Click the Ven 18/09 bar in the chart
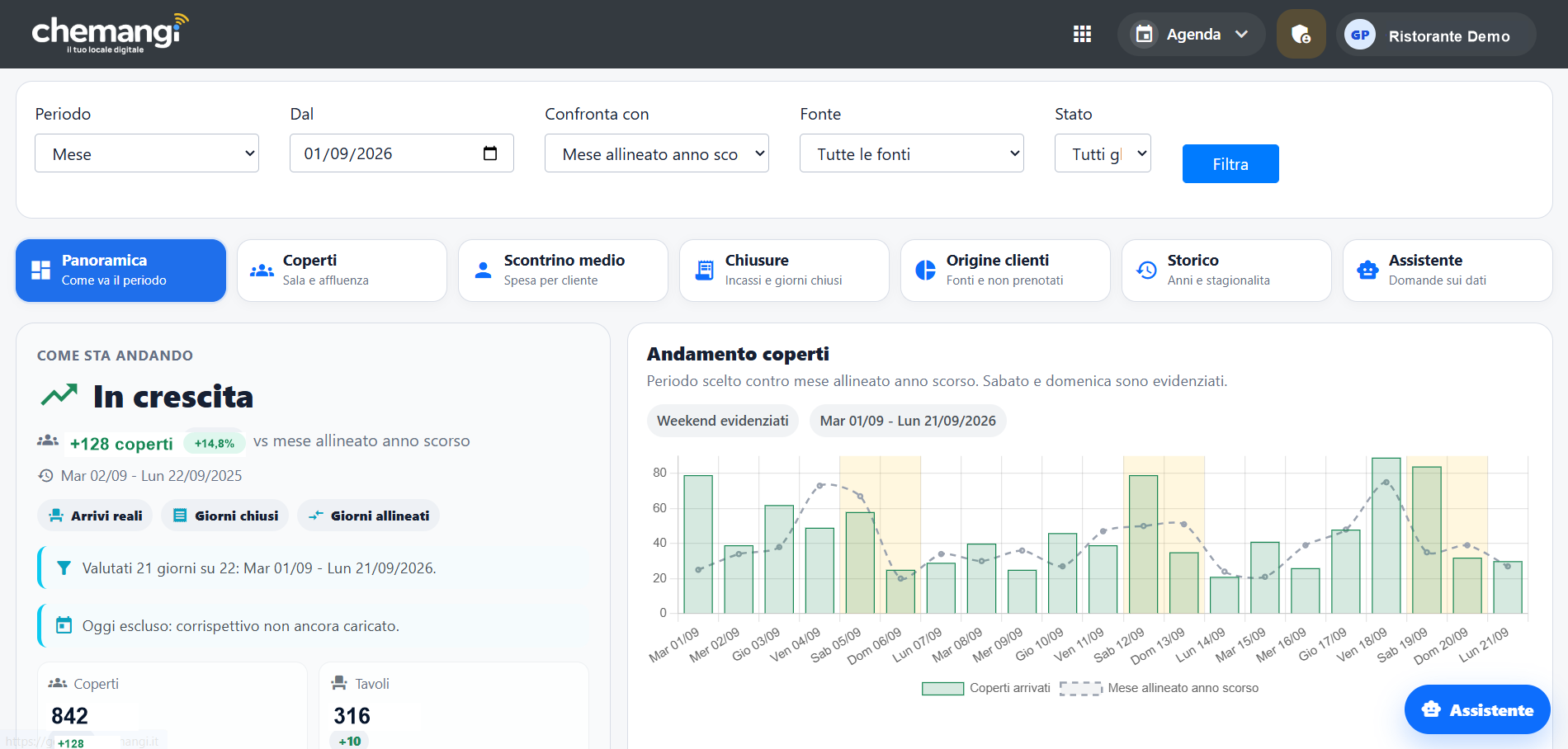Viewport: 1568px width, 749px height. [1386, 535]
